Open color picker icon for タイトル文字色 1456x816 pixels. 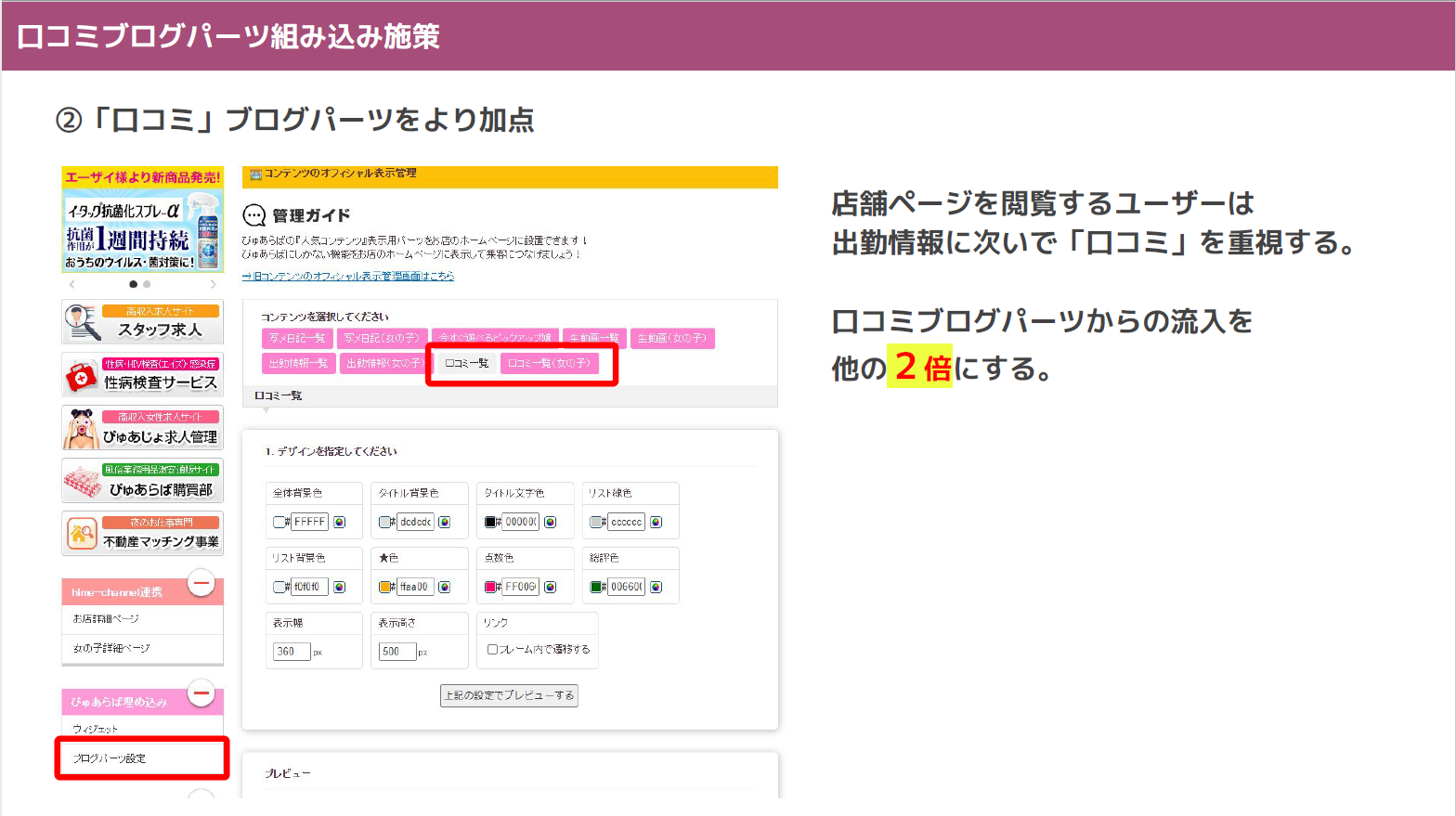click(551, 522)
